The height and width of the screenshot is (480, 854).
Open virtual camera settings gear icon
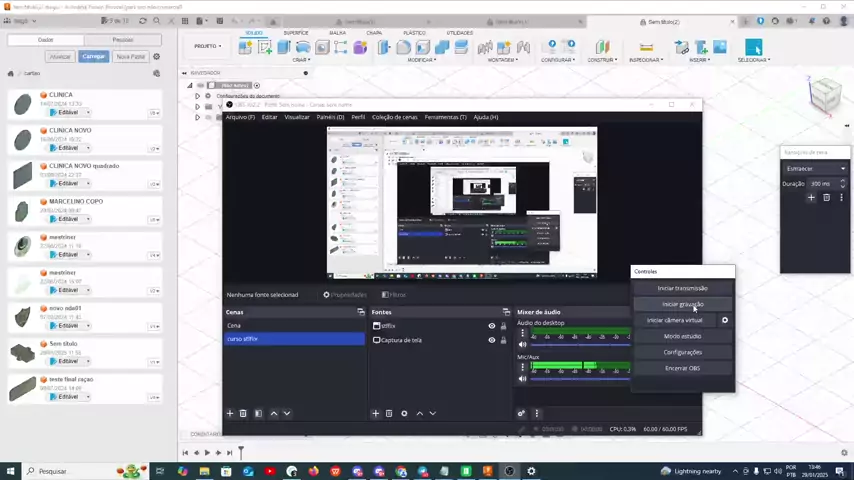tap(725, 320)
